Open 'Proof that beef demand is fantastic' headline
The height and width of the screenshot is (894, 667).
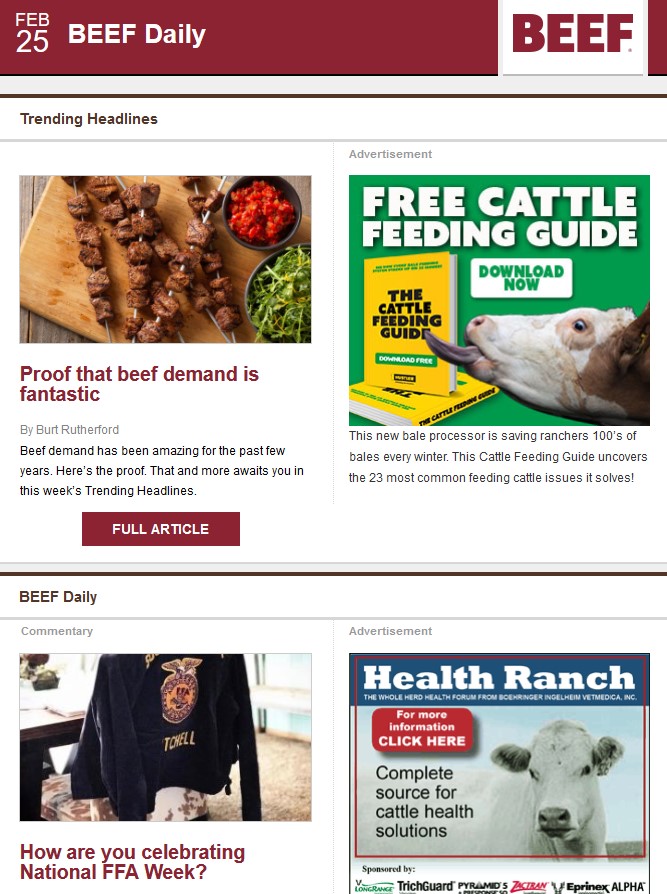coord(139,384)
